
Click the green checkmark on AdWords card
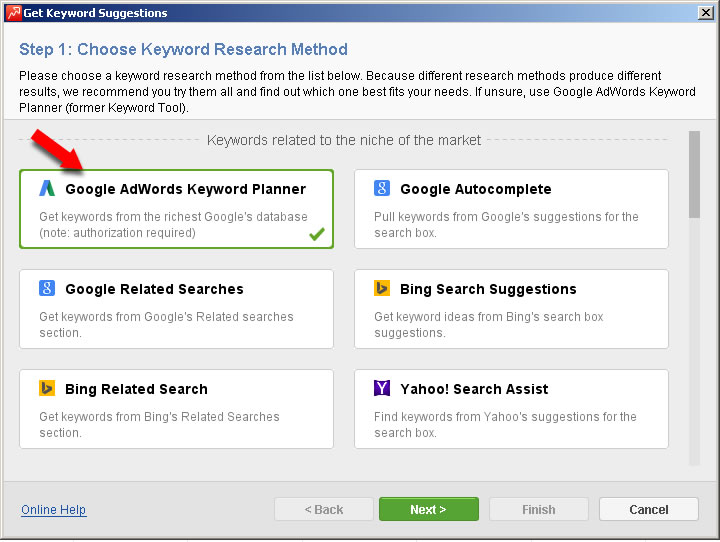(317, 234)
